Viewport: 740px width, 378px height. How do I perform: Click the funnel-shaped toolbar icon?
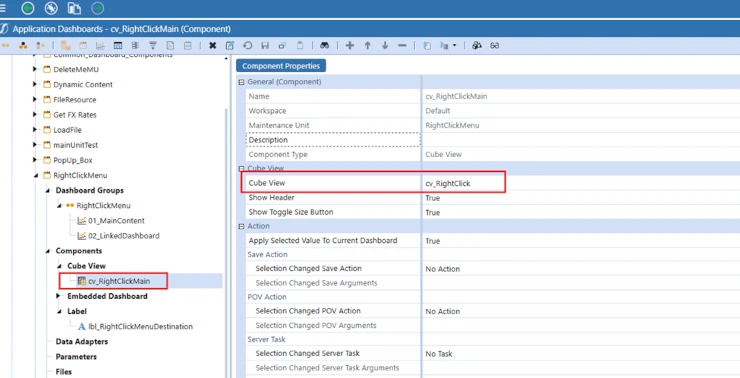coord(153,46)
